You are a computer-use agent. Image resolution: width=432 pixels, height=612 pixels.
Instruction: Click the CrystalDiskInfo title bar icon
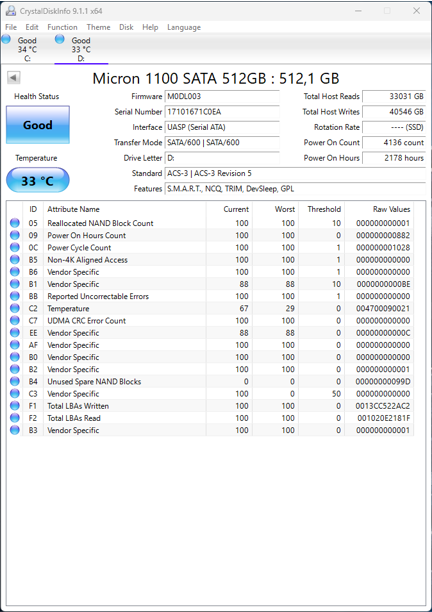click(11, 11)
